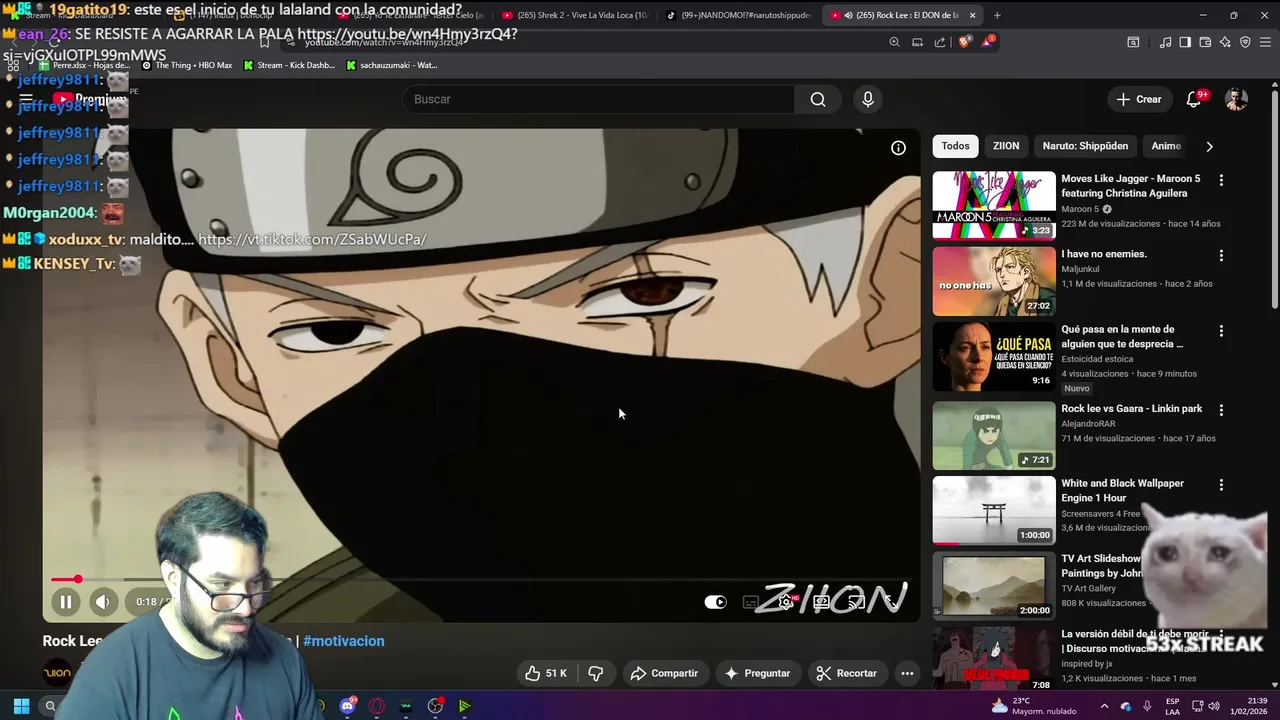The image size is (1280, 720).
Task: Start voice search with microphone icon
Action: [x=868, y=99]
